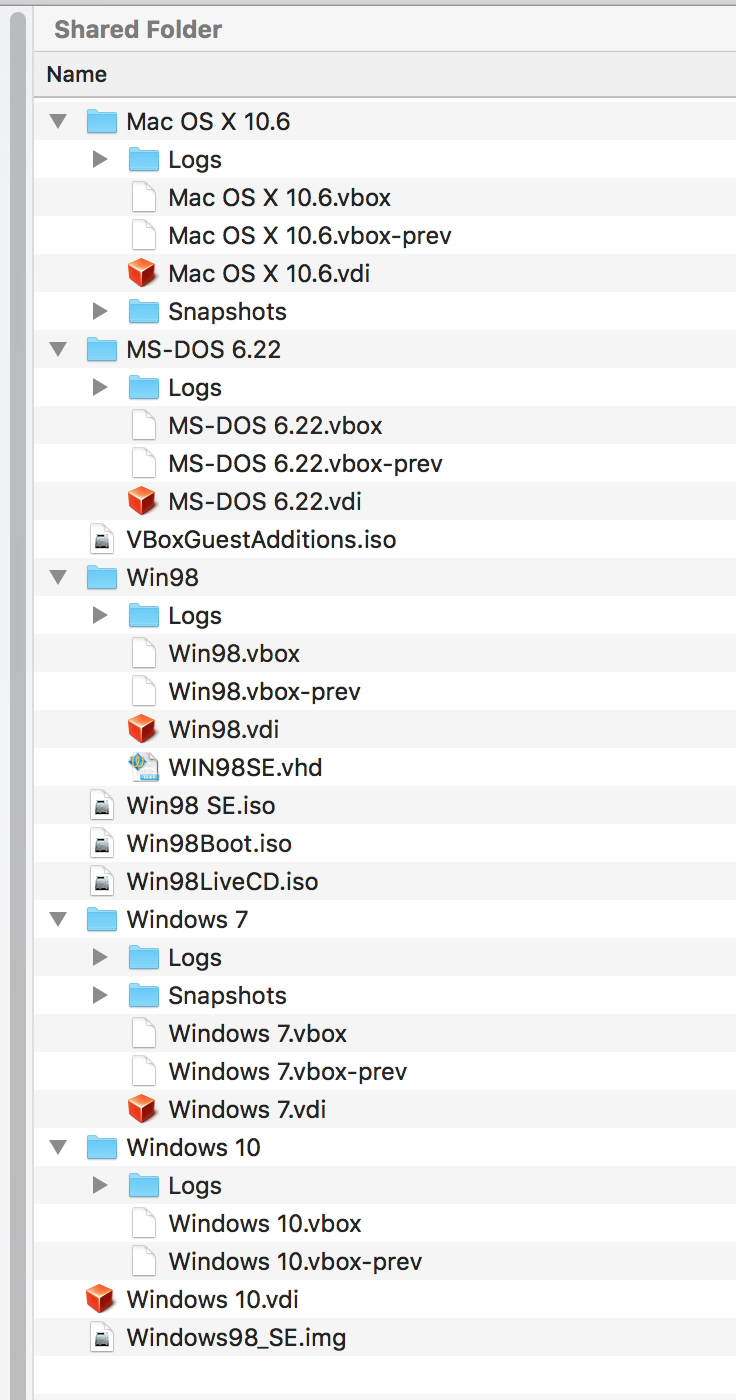The image size is (736, 1400).
Task: Click the VBoxGuestAdditions.iso disk icon
Action: [102, 540]
